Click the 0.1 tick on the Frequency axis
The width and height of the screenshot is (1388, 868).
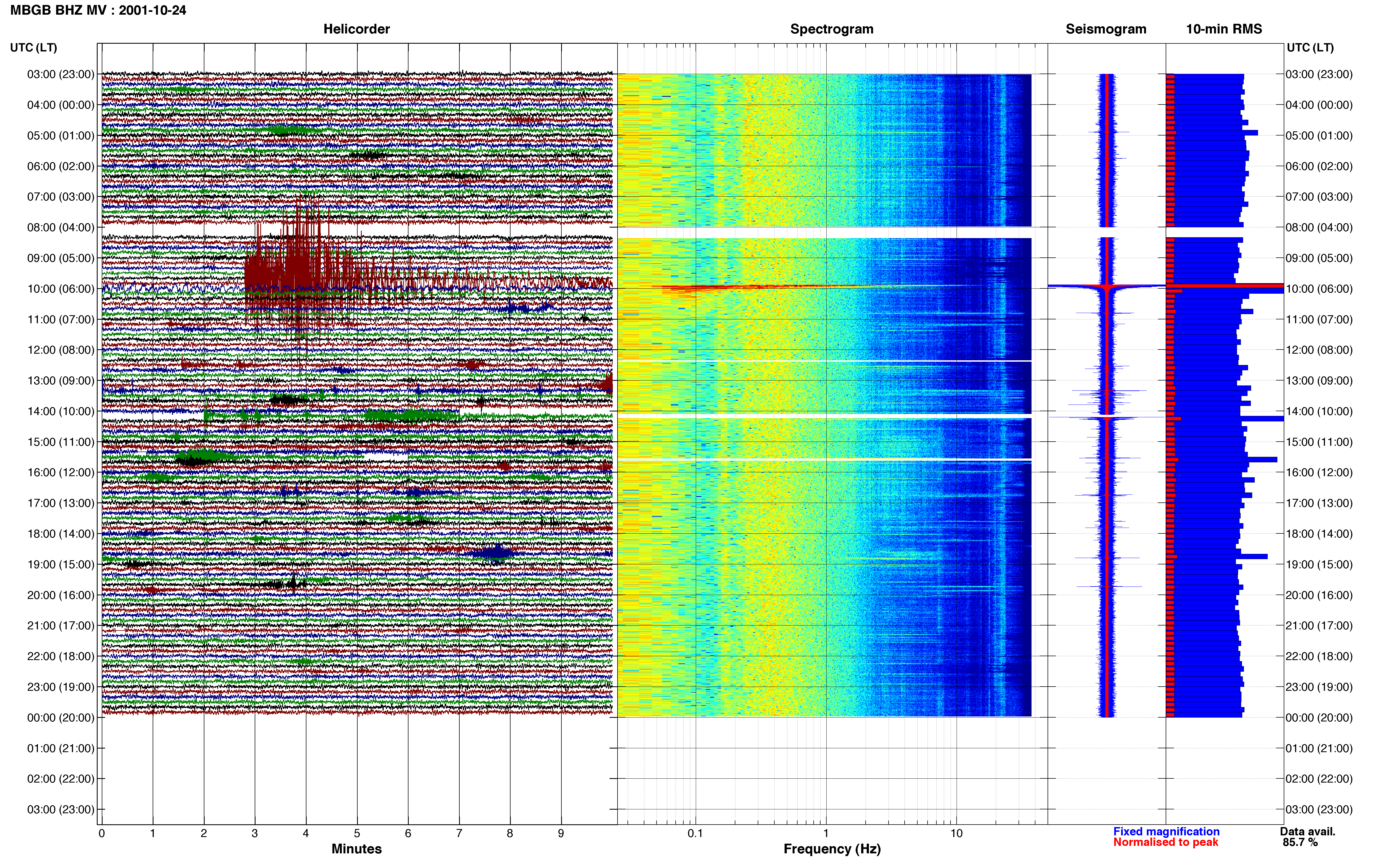695,833
